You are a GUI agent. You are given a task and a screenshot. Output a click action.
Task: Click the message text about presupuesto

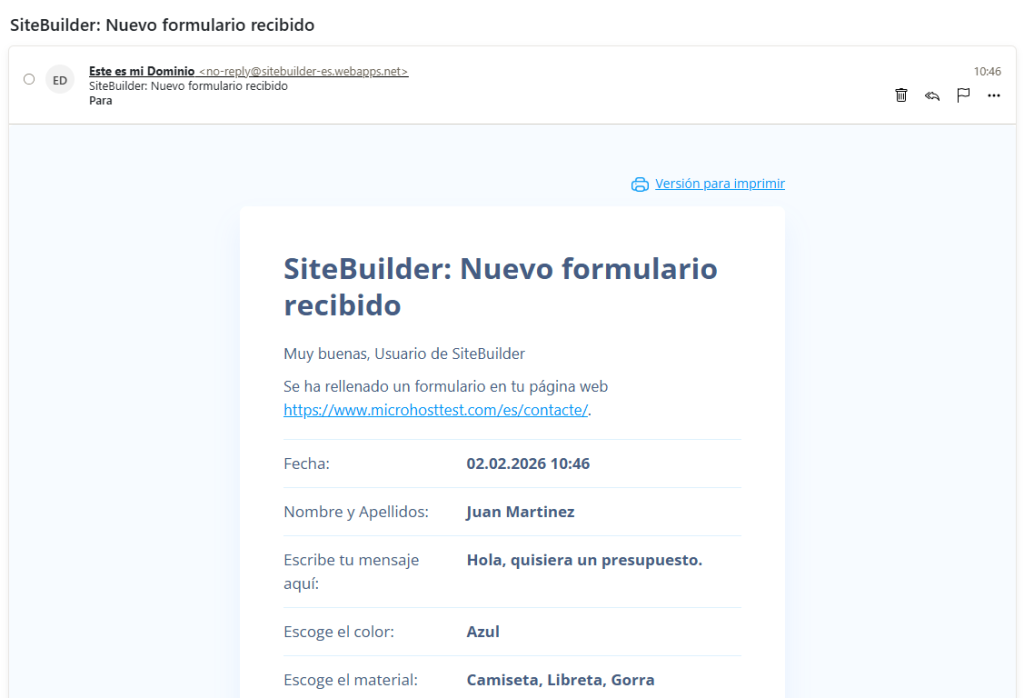(x=584, y=560)
